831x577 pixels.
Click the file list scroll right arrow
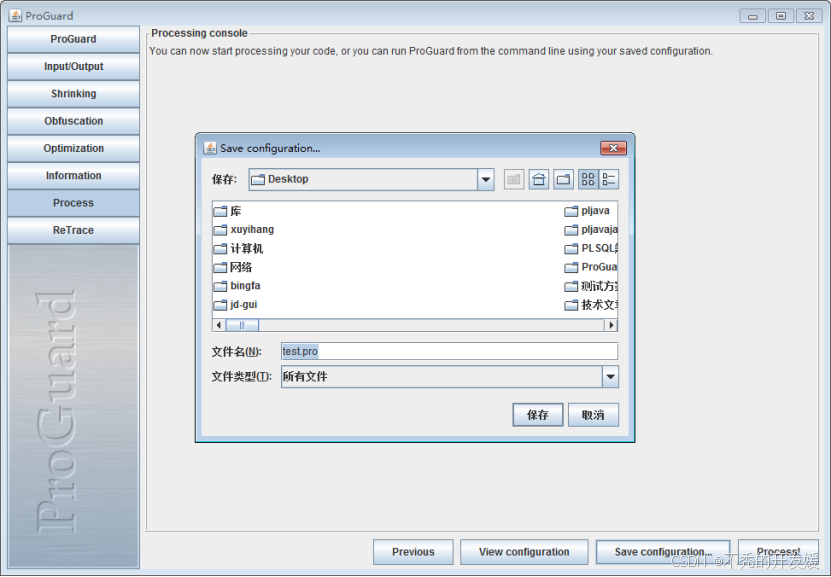(612, 325)
